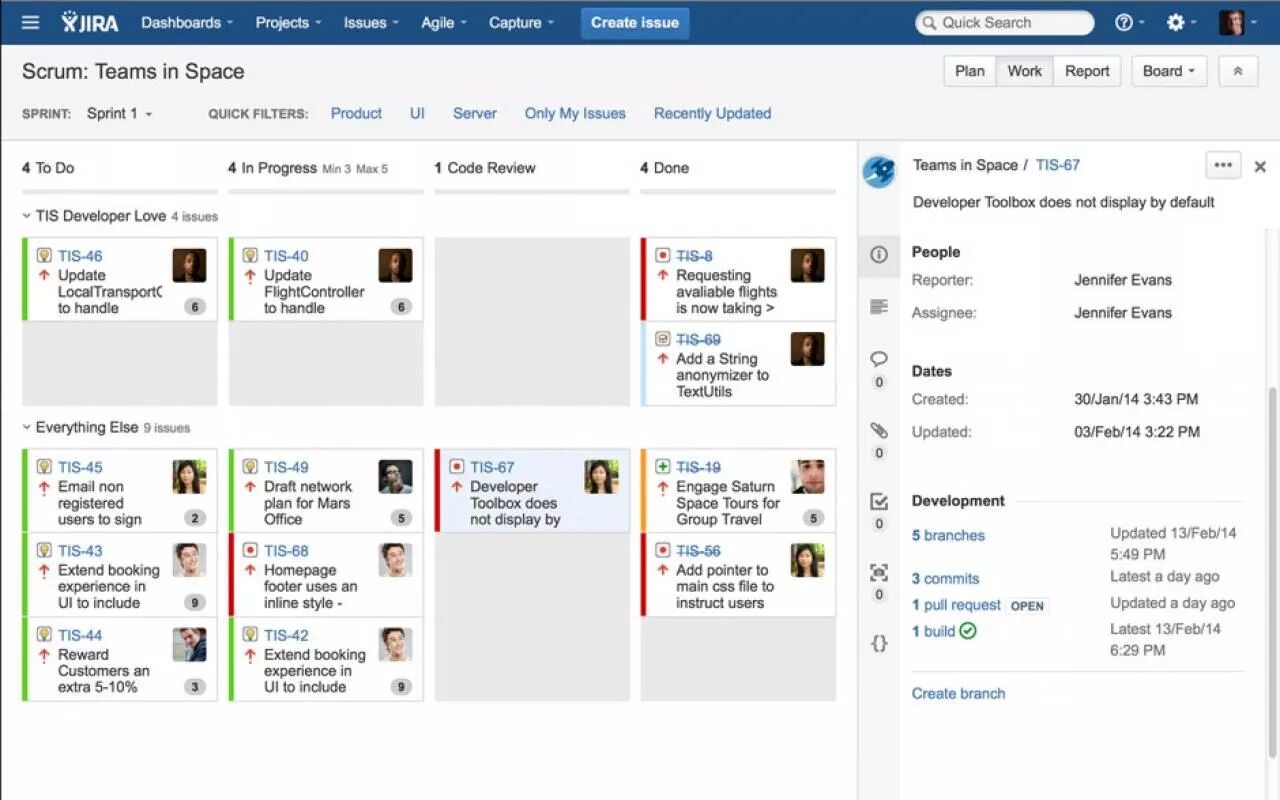
Task: Click the bug type icon on TIS-67
Action: 456,467
